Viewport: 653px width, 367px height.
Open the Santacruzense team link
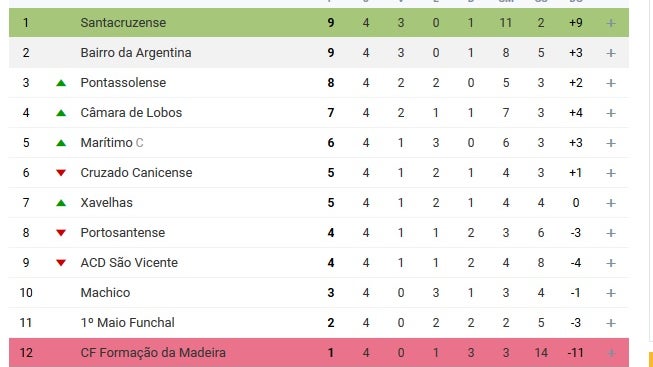[x=123, y=22]
